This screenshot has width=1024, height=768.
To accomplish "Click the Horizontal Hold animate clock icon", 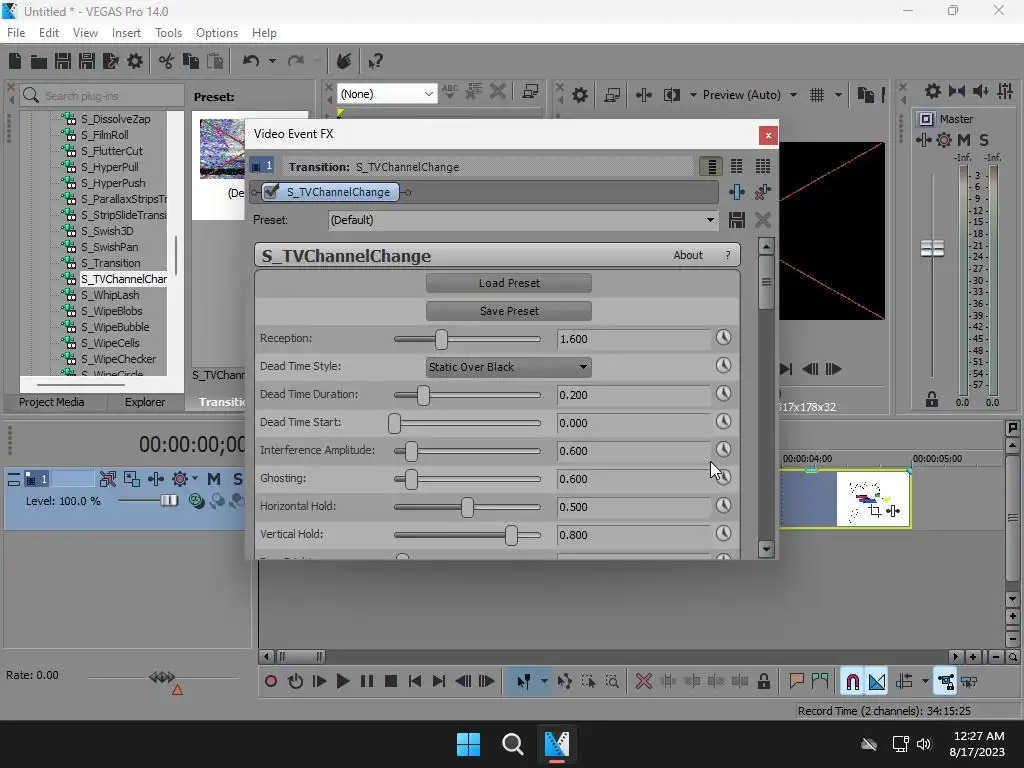I will coord(723,505).
